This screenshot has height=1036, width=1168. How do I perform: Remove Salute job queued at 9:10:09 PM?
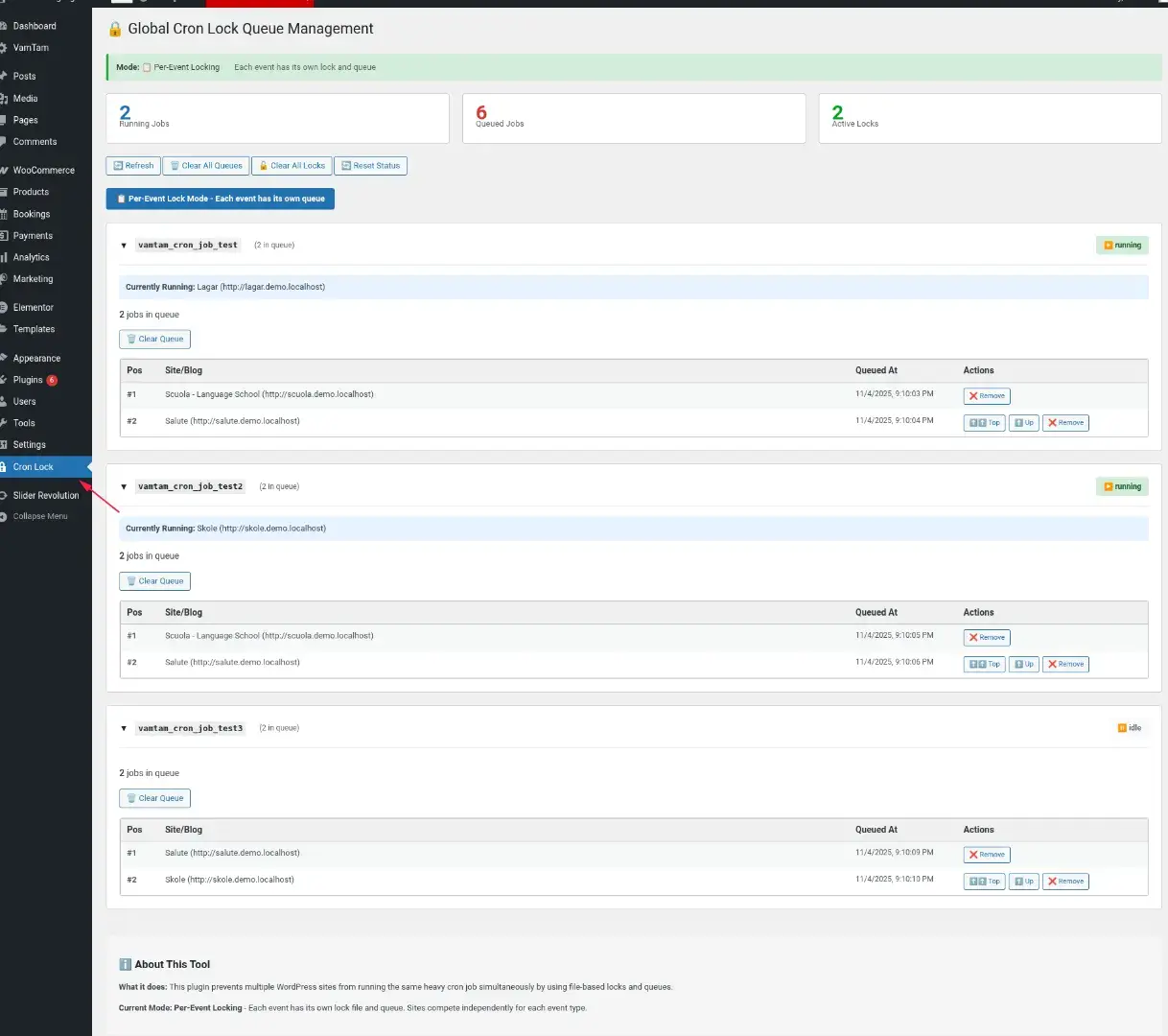coord(987,855)
